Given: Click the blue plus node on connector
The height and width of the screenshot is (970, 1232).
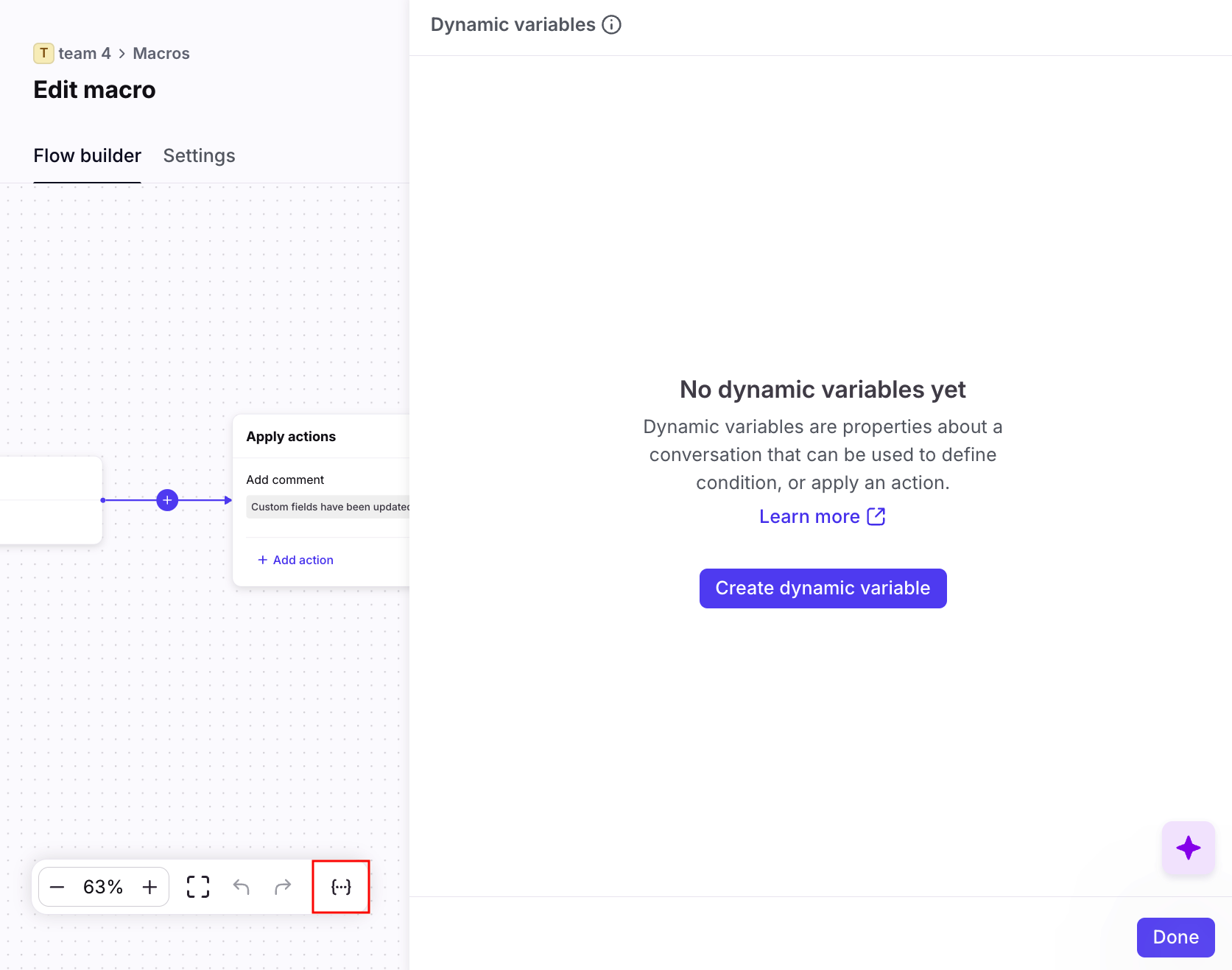Looking at the screenshot, I should click(167, 500).
